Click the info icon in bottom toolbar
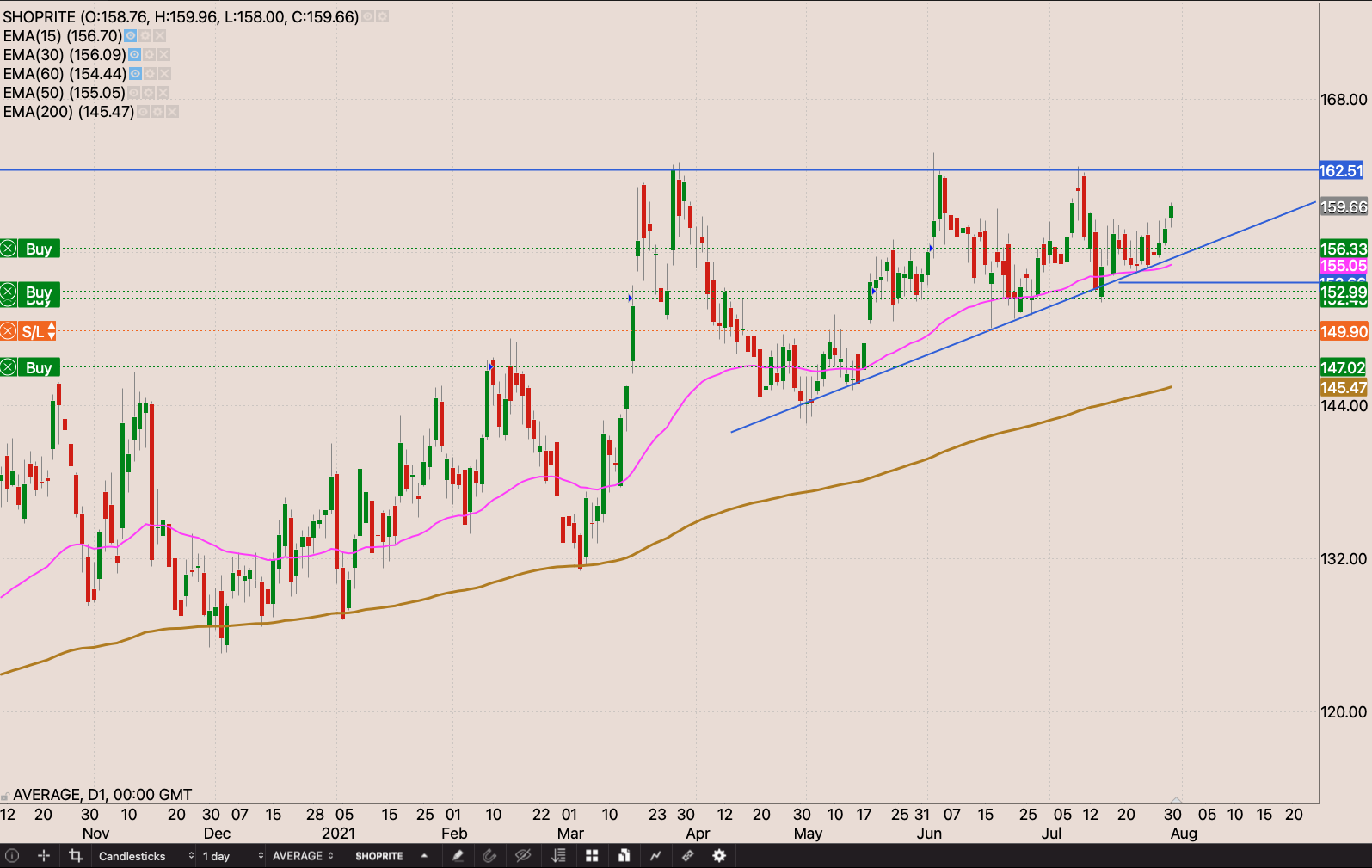 pos(12,856)
